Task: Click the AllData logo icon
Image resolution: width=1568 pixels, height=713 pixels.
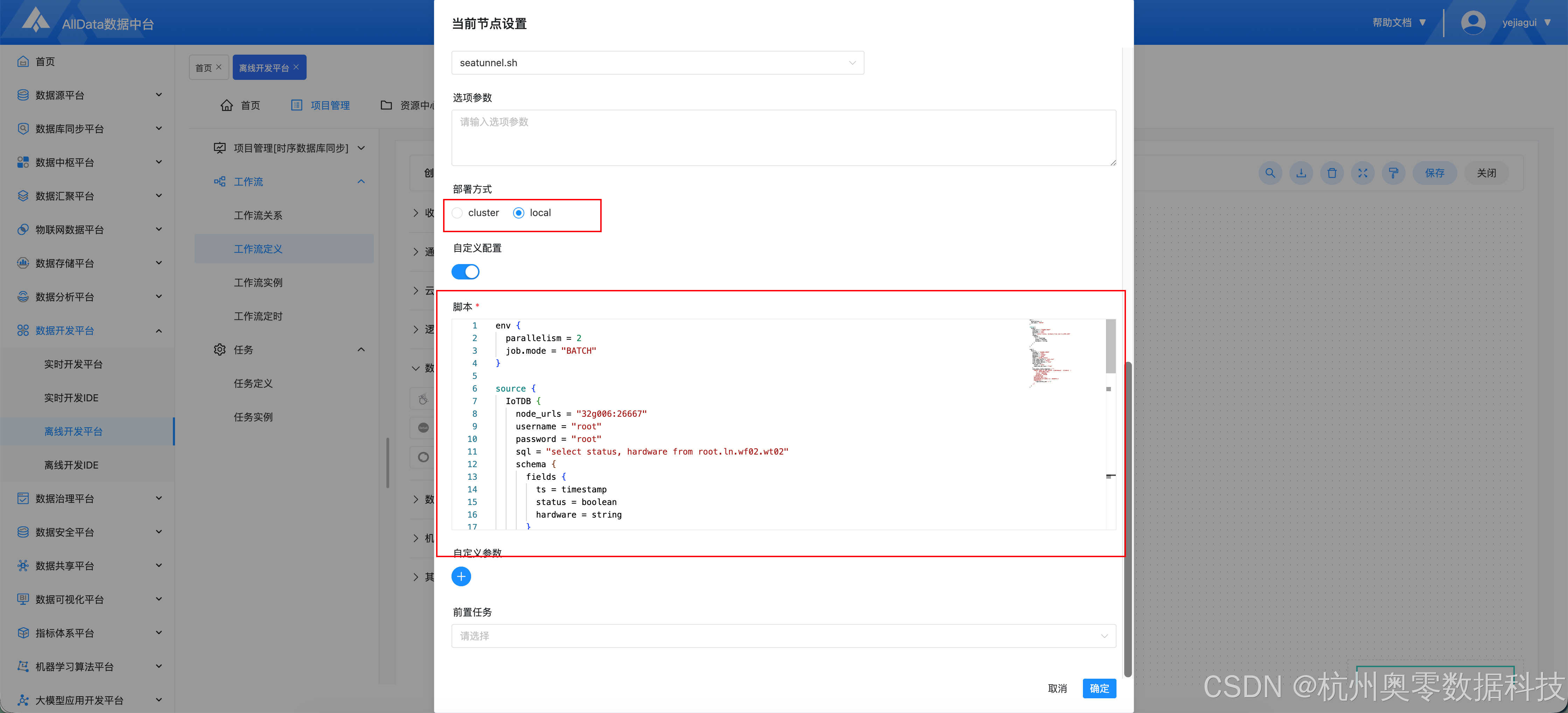Action: click(35, 20)
